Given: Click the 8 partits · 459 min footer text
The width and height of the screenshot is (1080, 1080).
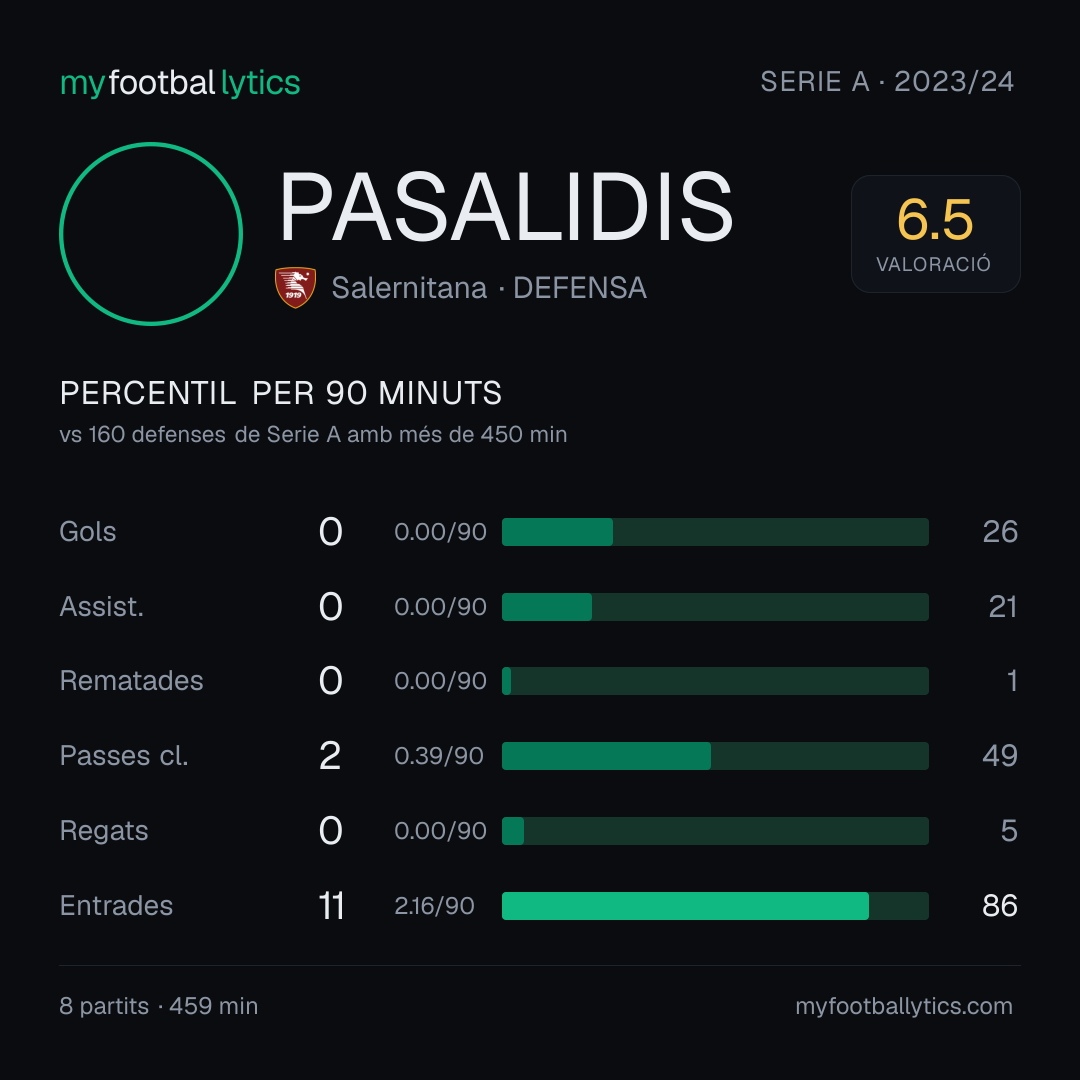Looking at the screenshot, I should 158,1006.
